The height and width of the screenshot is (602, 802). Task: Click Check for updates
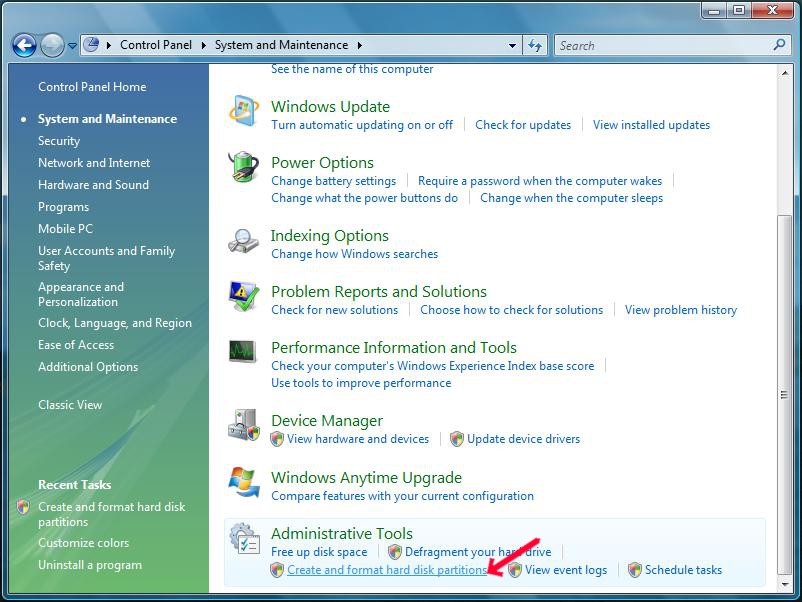(523, 125)
